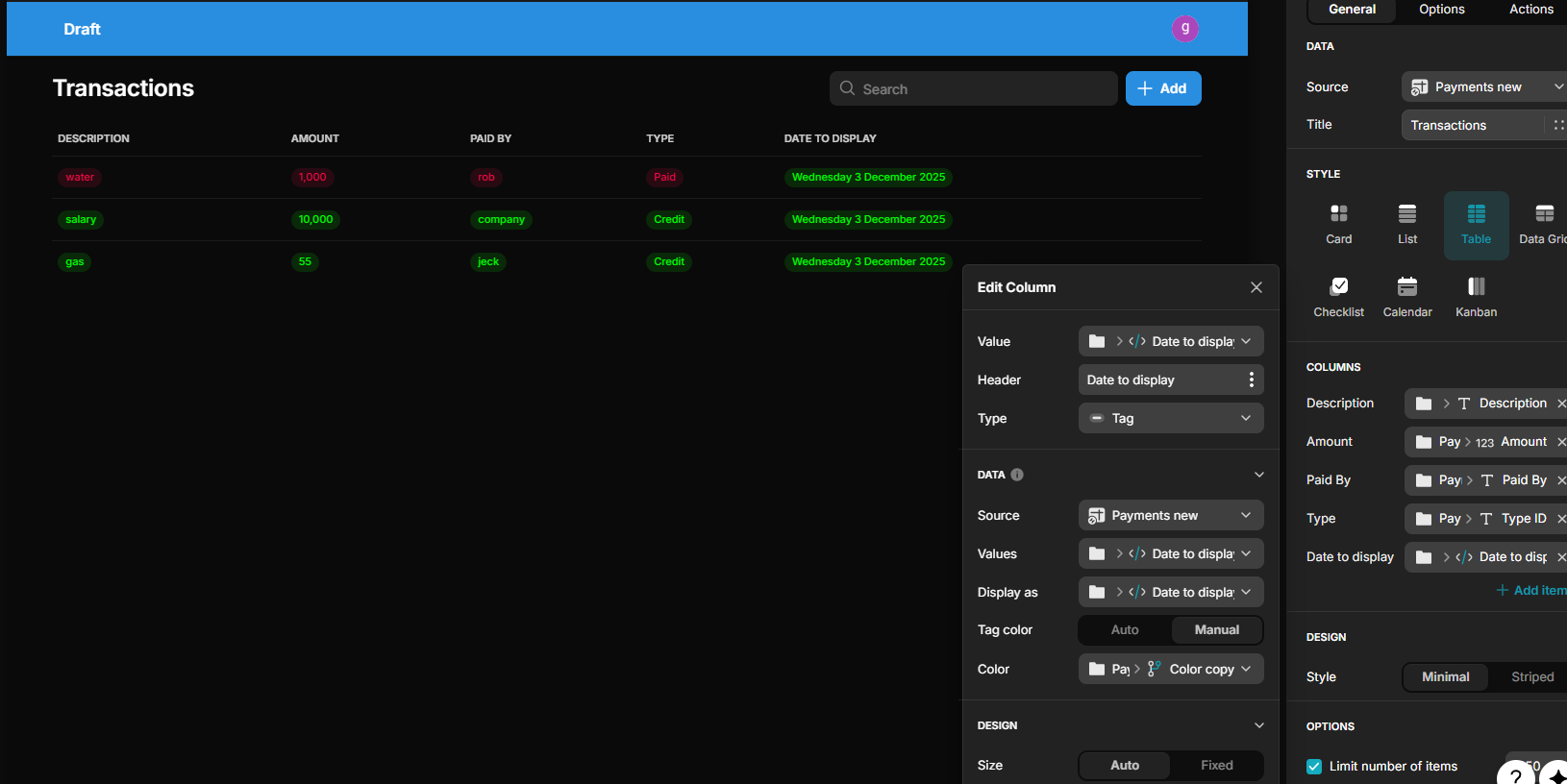1567x784 pixels.
Task: Click the Draft label in the blue header
Action: click(x=82, y=29)
